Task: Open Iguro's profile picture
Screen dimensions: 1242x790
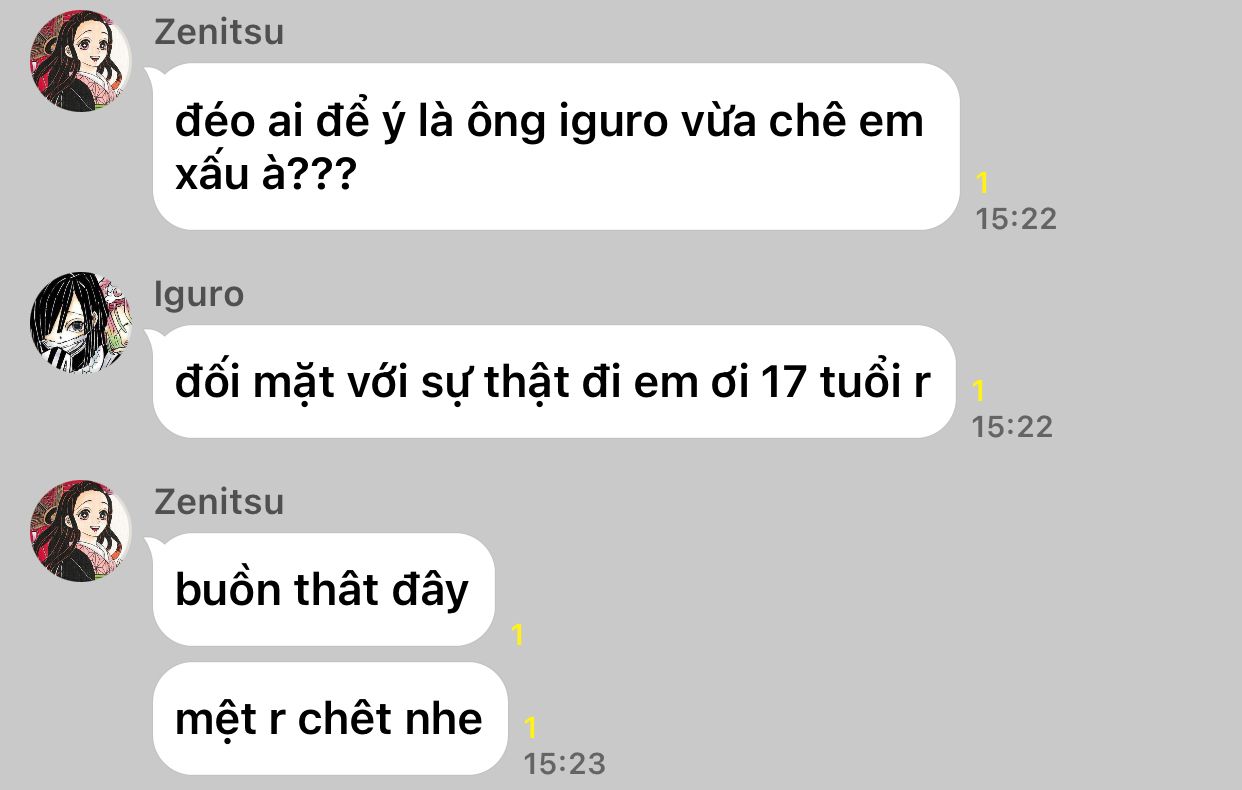Action: pos(81,323)
